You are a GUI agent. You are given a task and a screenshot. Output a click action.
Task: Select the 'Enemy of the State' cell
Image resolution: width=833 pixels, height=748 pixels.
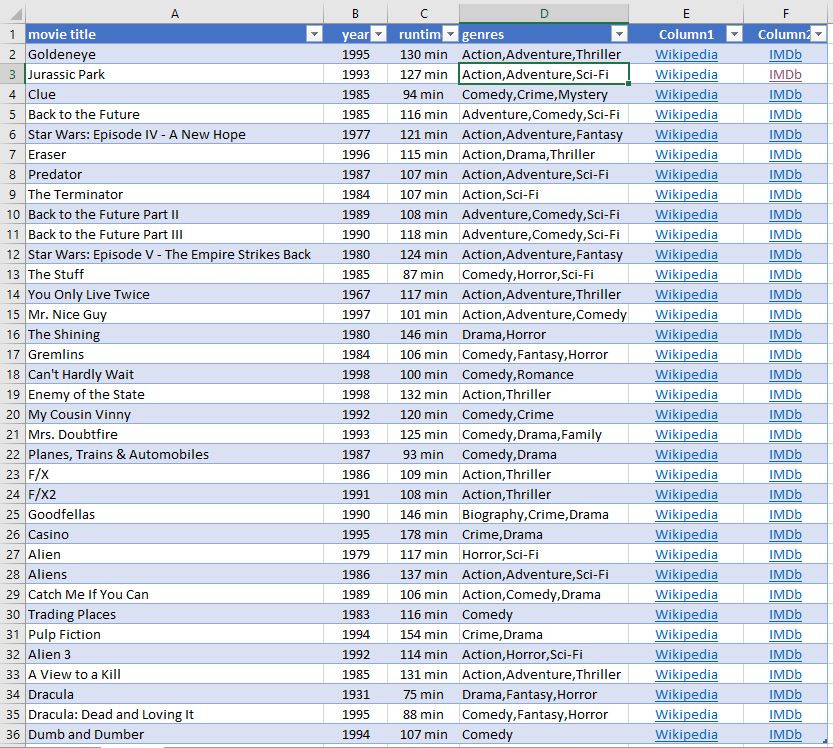[174, 395]
